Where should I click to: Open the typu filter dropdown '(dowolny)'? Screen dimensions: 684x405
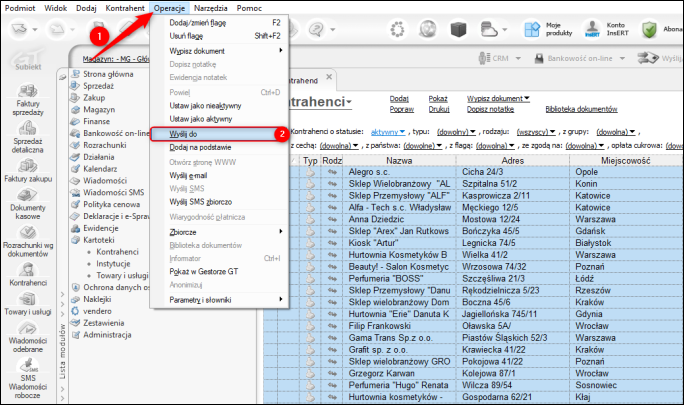click(x=456, y=131)
